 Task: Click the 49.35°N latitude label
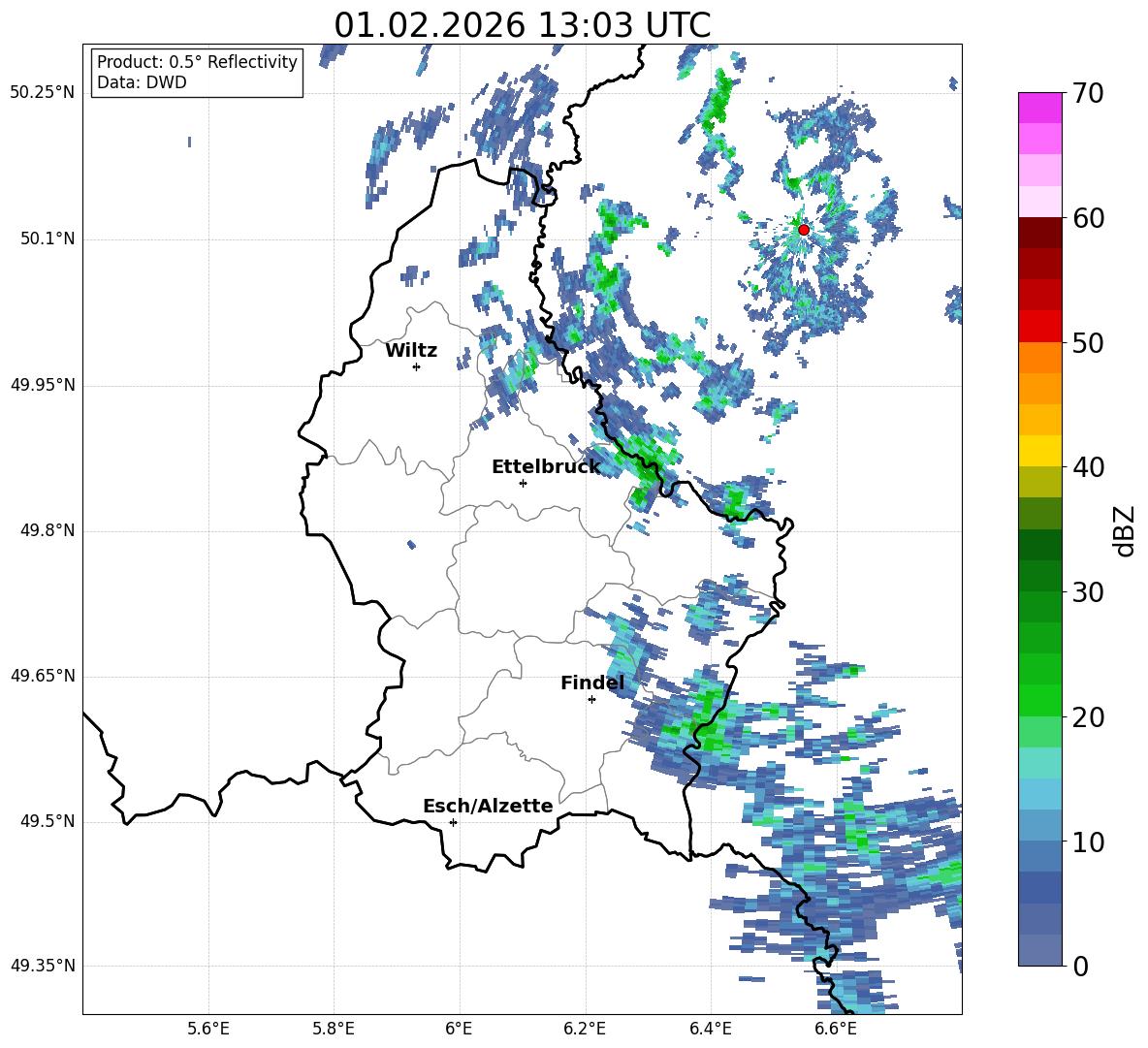pos(43,966)
